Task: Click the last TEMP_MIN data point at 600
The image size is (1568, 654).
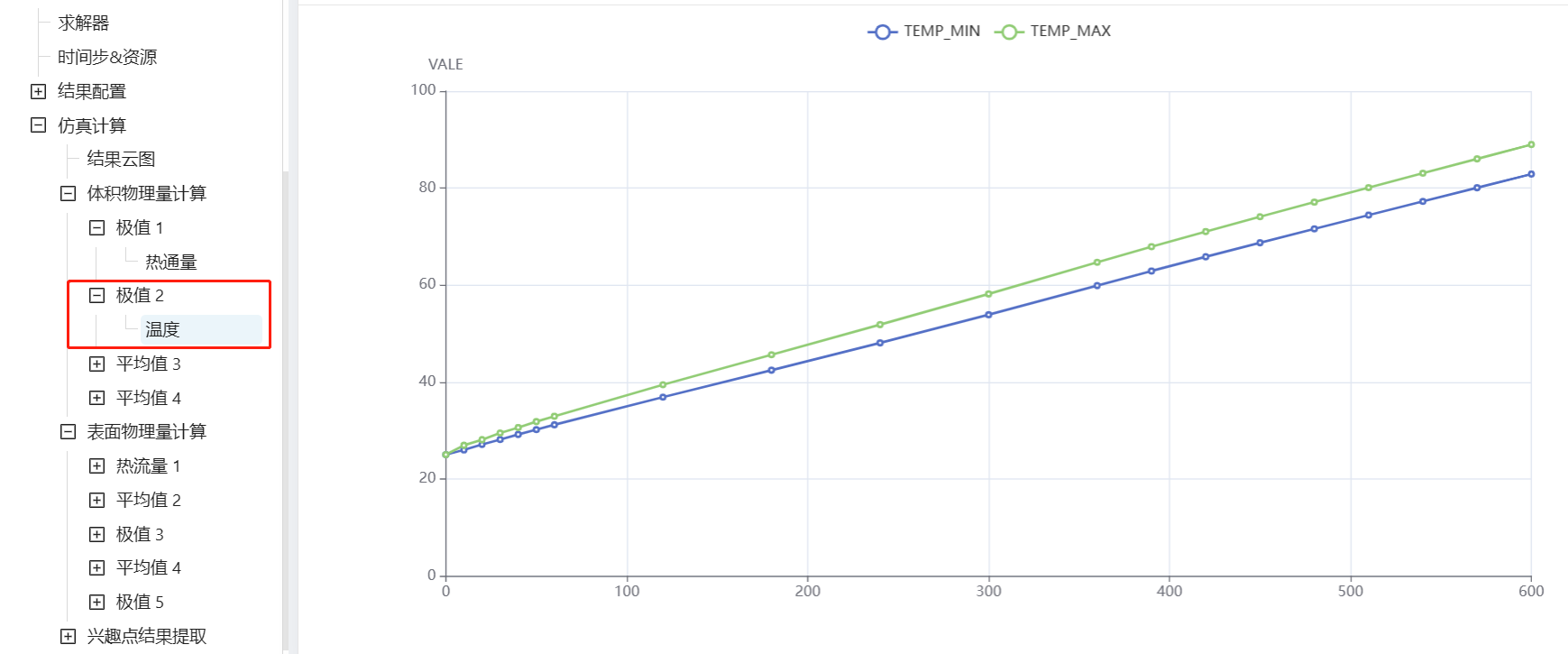Action: pyautogui.click(x=1531, y=174)
